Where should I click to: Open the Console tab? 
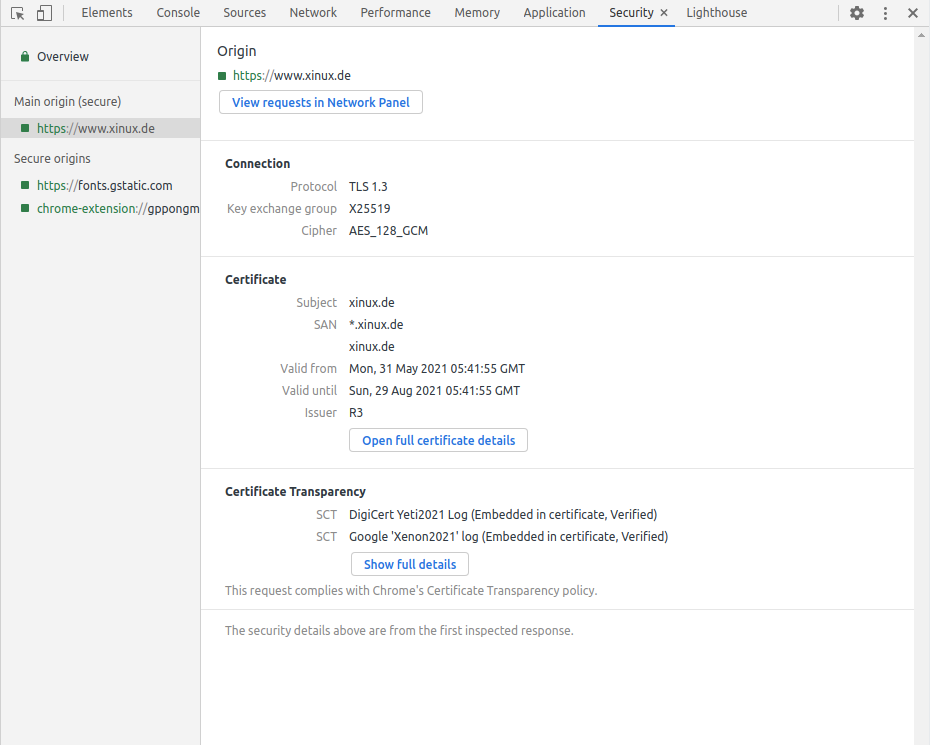pos(178,13)
